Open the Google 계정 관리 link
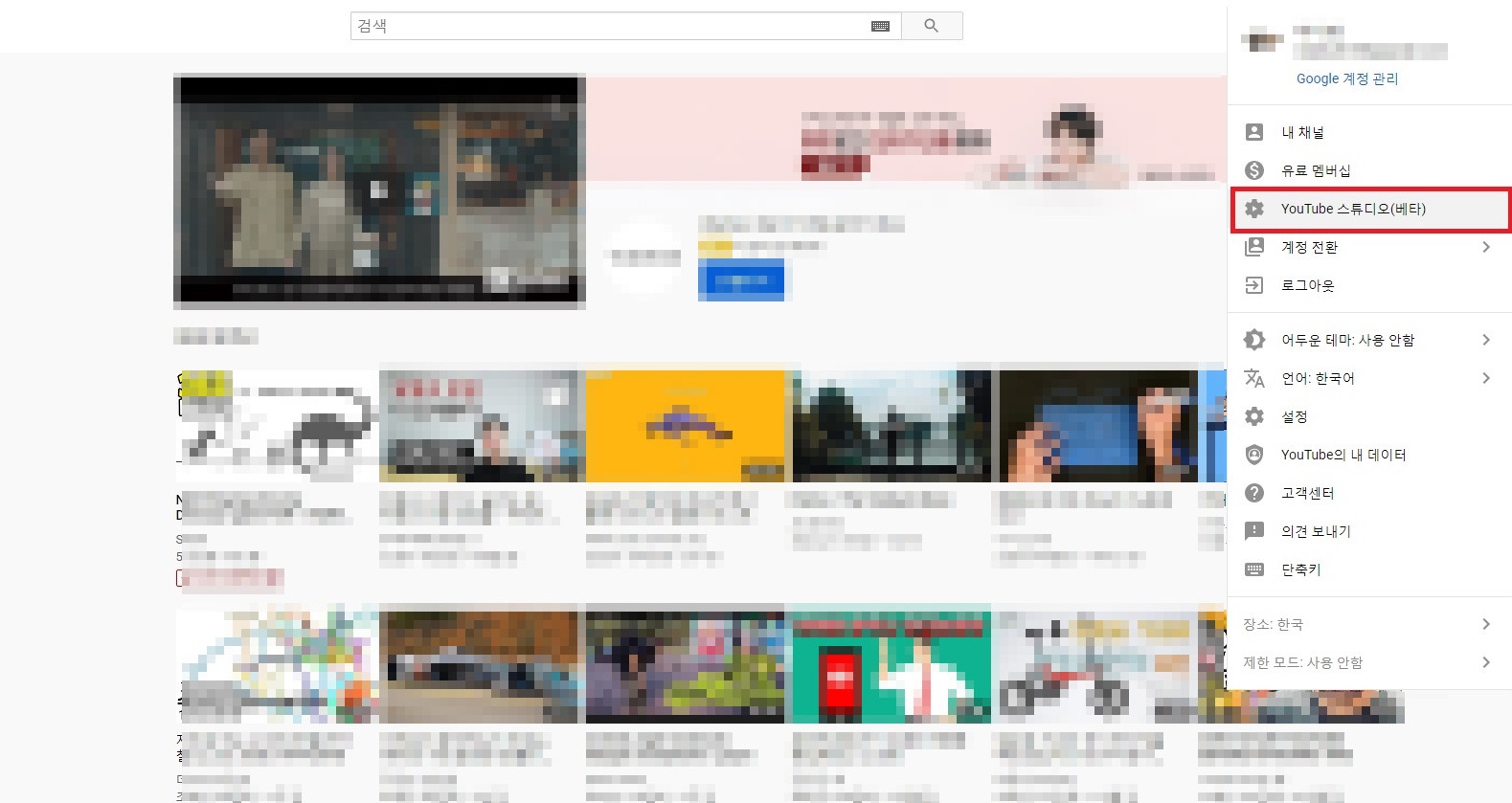 pos(1346,78)
